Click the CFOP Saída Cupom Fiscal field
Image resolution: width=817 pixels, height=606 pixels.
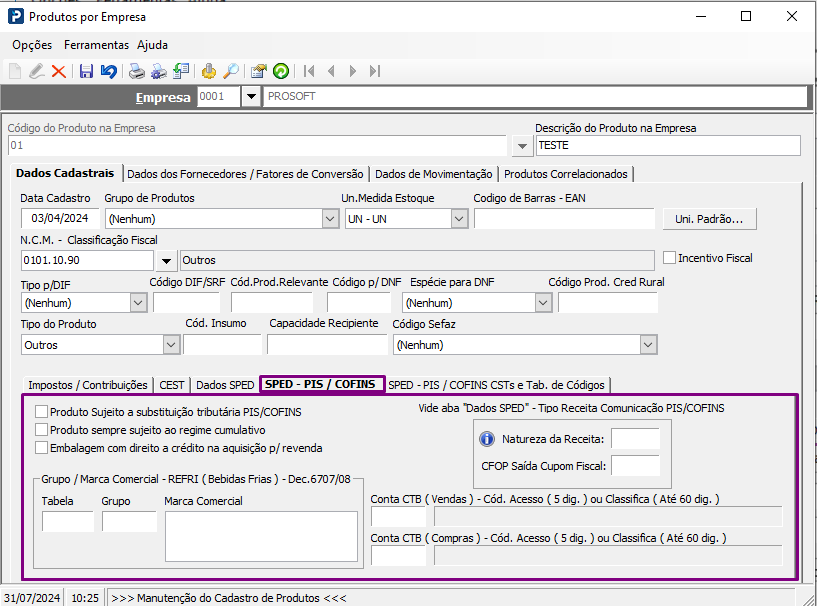(636, 465)
